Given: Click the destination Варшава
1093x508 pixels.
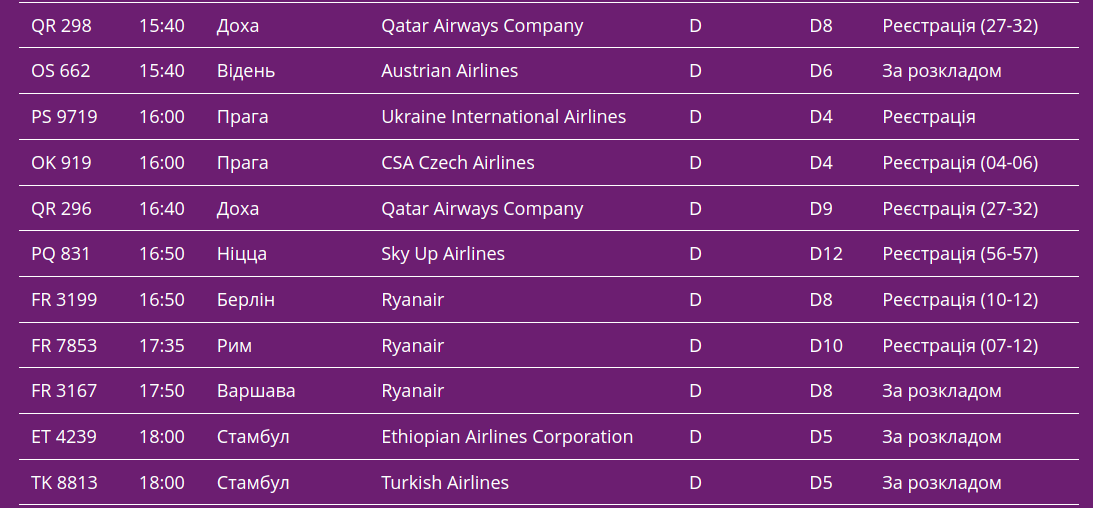Looking at the screenshot, I should (x=255, y=391).
